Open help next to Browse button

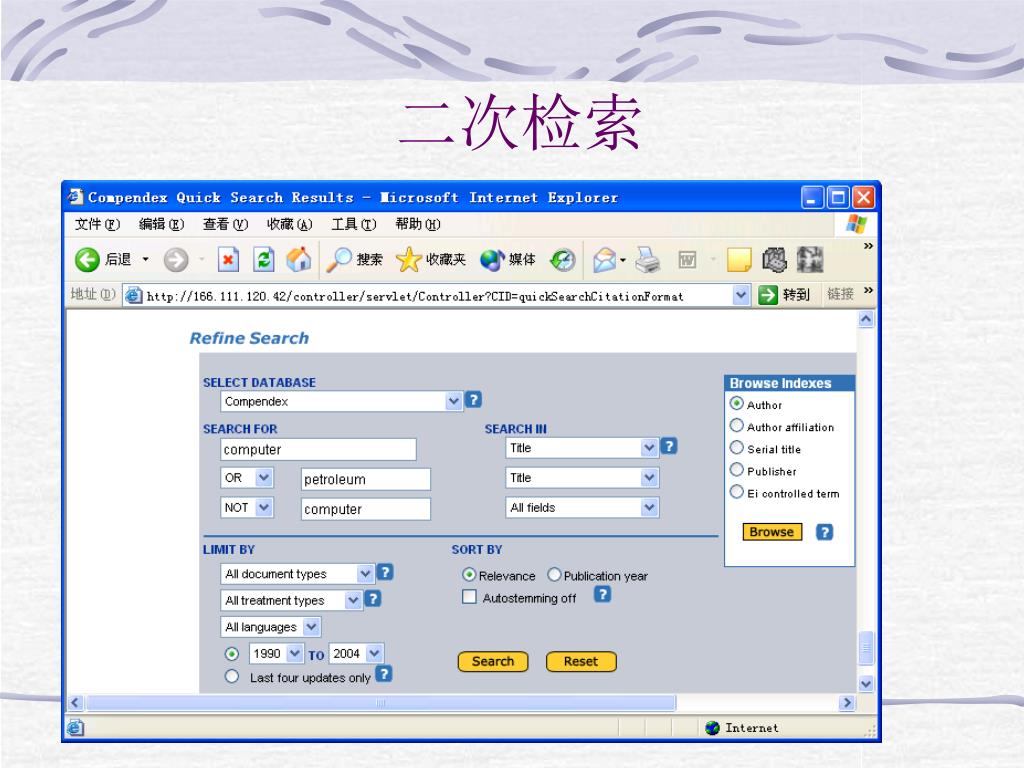click(825, 532)
